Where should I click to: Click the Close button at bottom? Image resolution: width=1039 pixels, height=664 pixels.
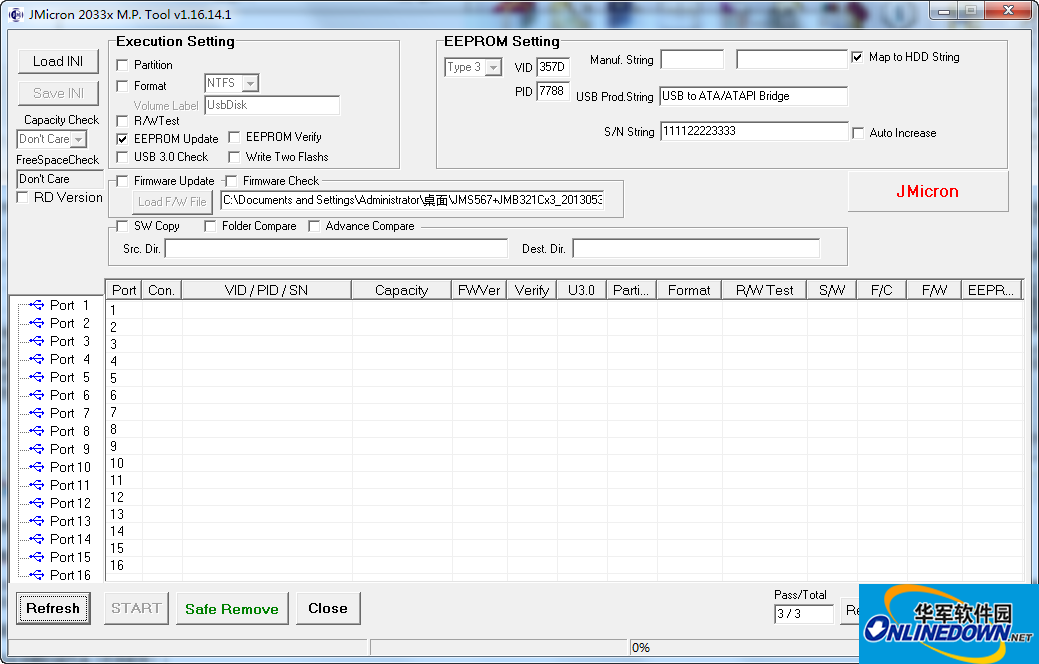pos(328,608)
